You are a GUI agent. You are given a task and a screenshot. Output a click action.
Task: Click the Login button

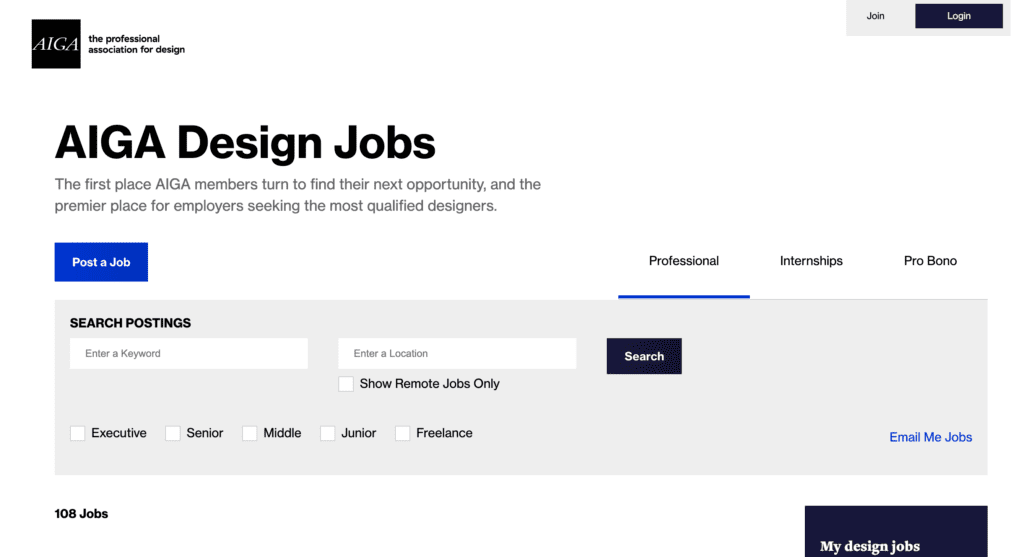[x=959, y=16]
